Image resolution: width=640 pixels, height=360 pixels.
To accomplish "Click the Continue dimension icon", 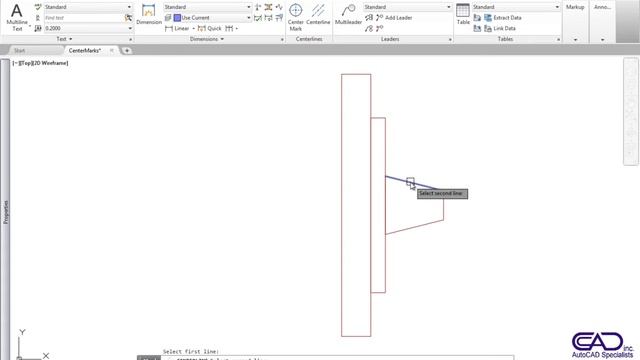I will coord(229,28).
